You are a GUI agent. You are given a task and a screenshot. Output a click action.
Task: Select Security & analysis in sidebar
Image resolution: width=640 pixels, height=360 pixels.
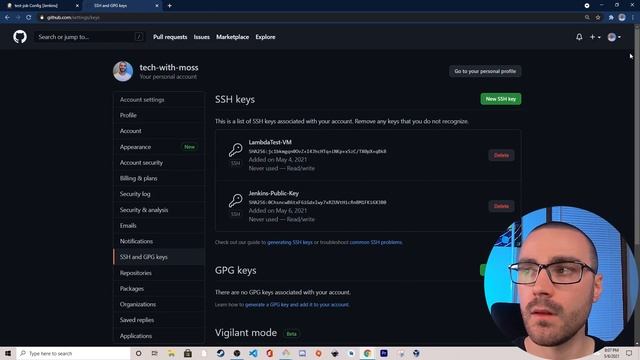point(159,210)
